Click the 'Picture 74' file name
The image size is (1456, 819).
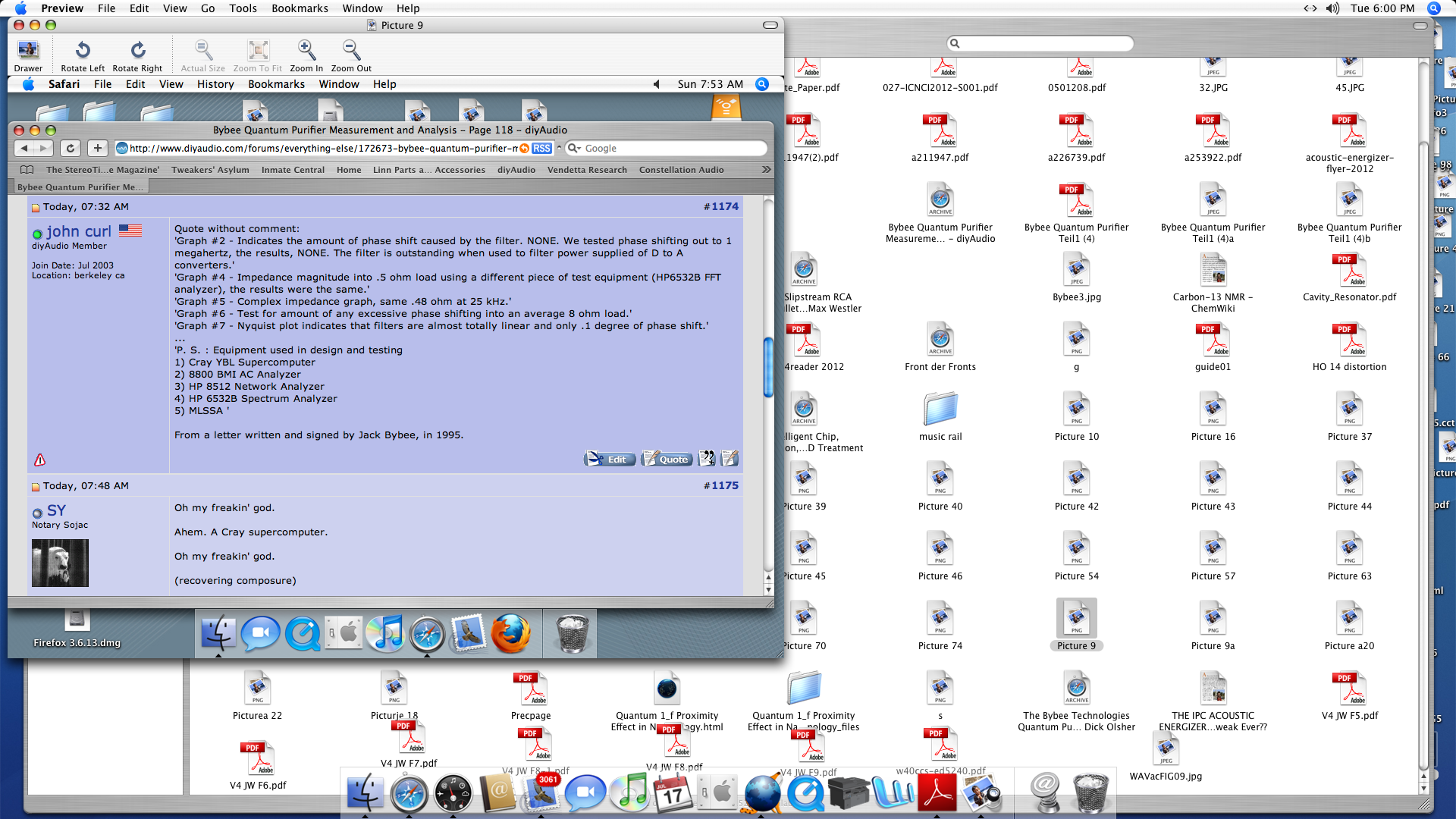coord(940,646)
